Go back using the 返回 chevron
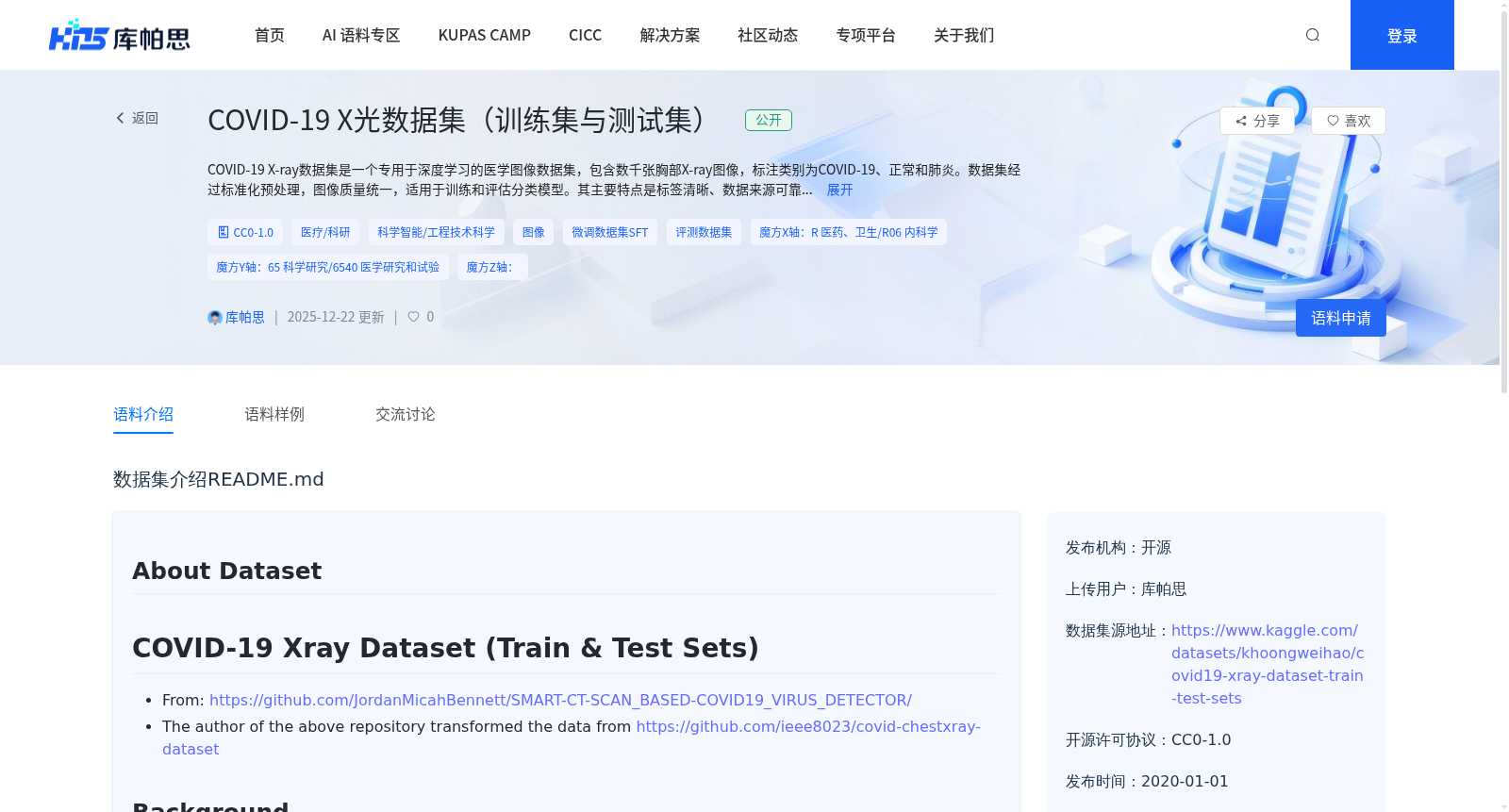The height and width of the screenshot is (812, 1509). pos(137,118)
